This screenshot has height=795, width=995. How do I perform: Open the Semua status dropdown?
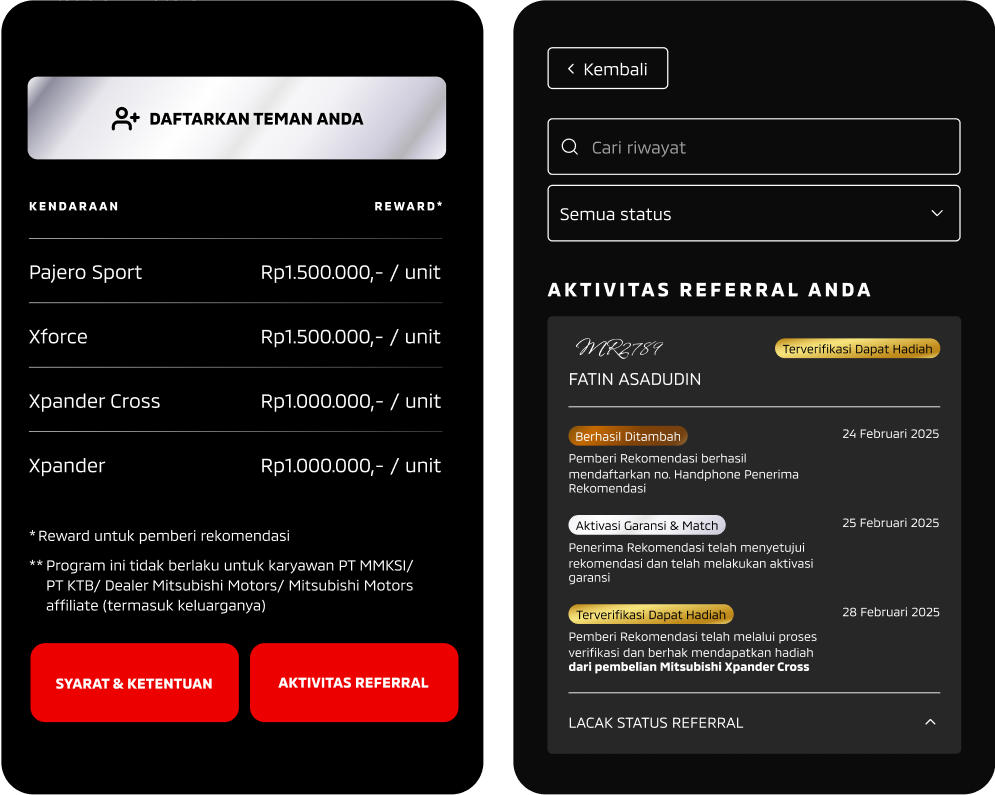pos(753,213)
